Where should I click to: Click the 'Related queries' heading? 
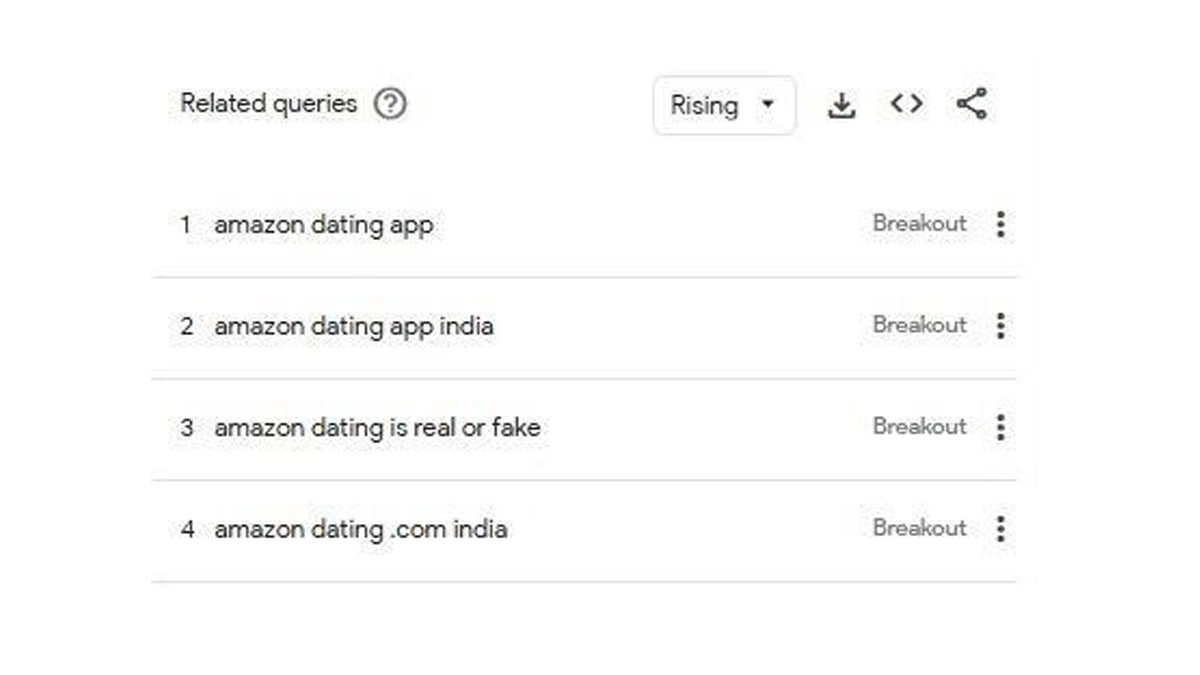pyautogui.click(x=268, y=104)
